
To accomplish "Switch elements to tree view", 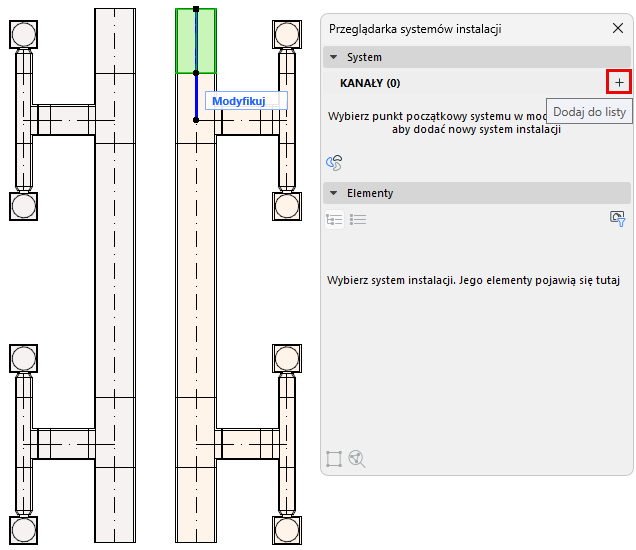I will point(335,220).
